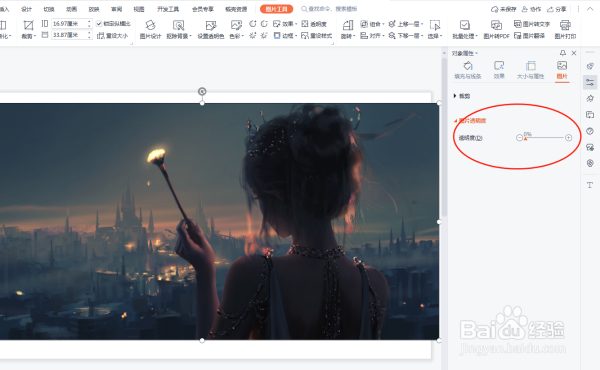Switch to the 视图 view ribbon tab
Screen dimensions: 600x370
[x=139, y=9]
